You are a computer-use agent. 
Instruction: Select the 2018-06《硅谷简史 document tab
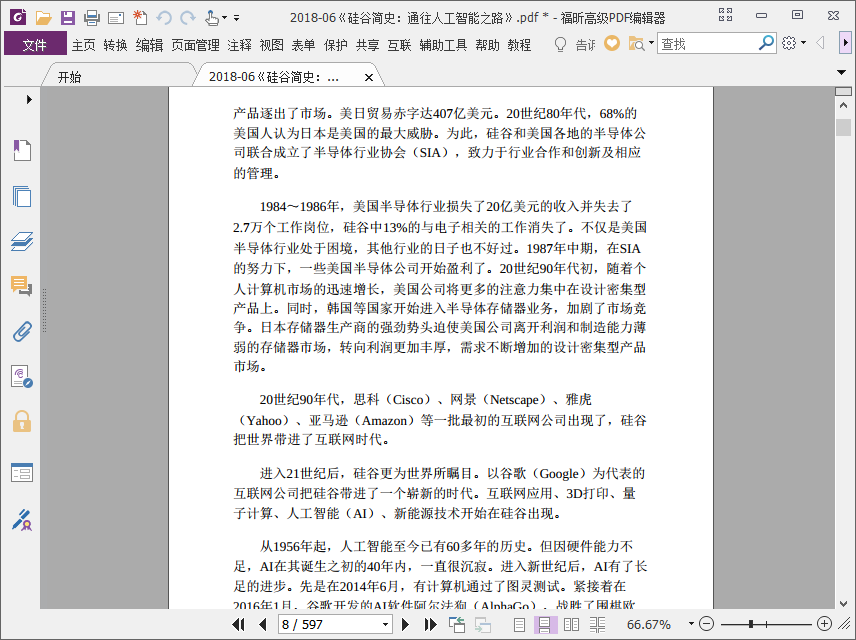[274, 77]
